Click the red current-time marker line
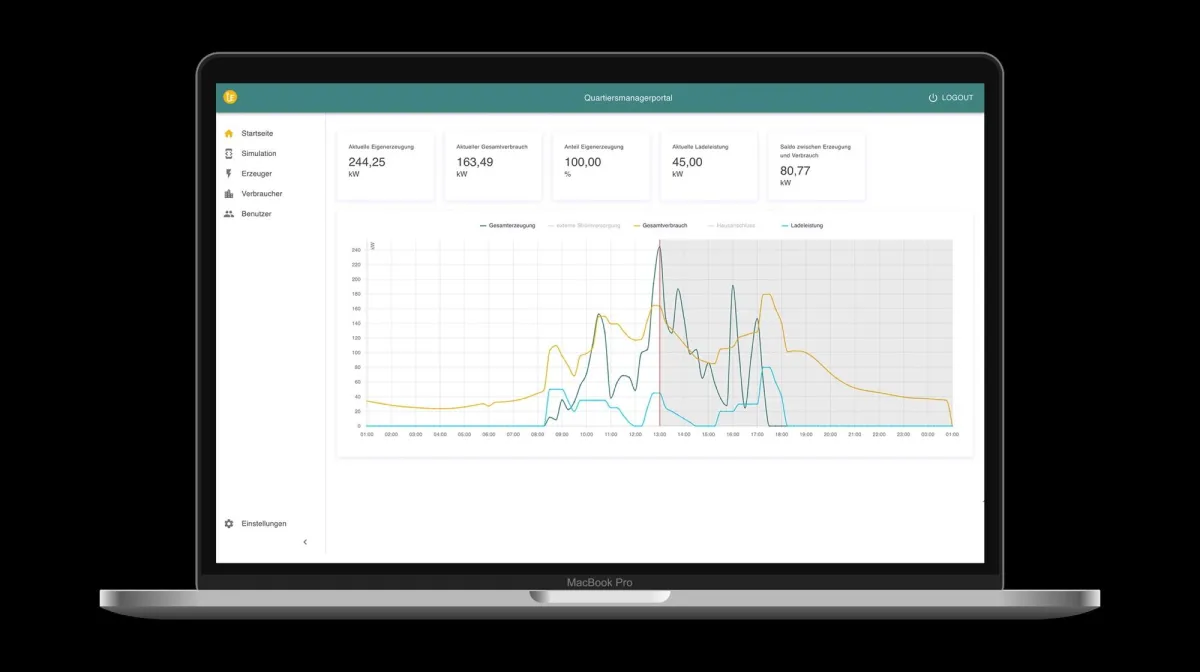The width and height of the screenshot is (1200, 672). [660, 380]
